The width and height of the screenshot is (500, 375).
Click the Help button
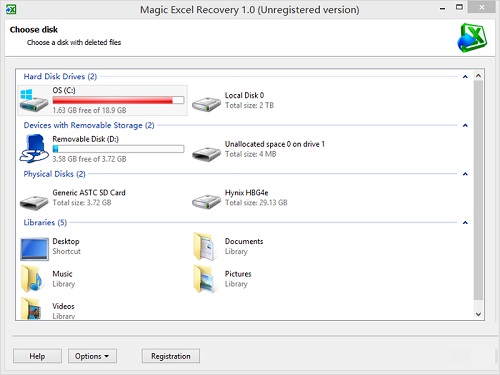pyautogui.click(x=37, y=356)
